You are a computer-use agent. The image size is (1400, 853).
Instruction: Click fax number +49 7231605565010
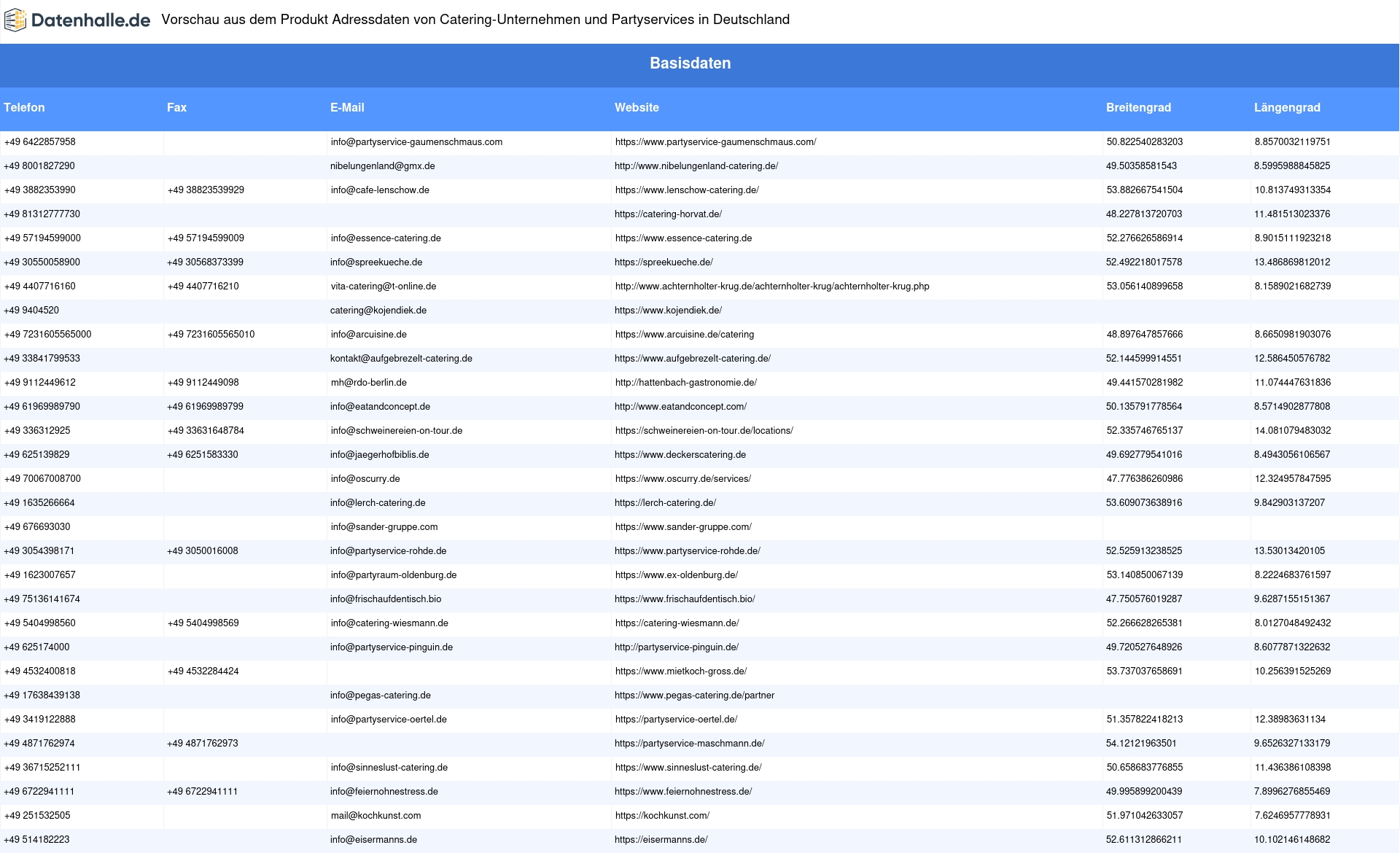211,335
